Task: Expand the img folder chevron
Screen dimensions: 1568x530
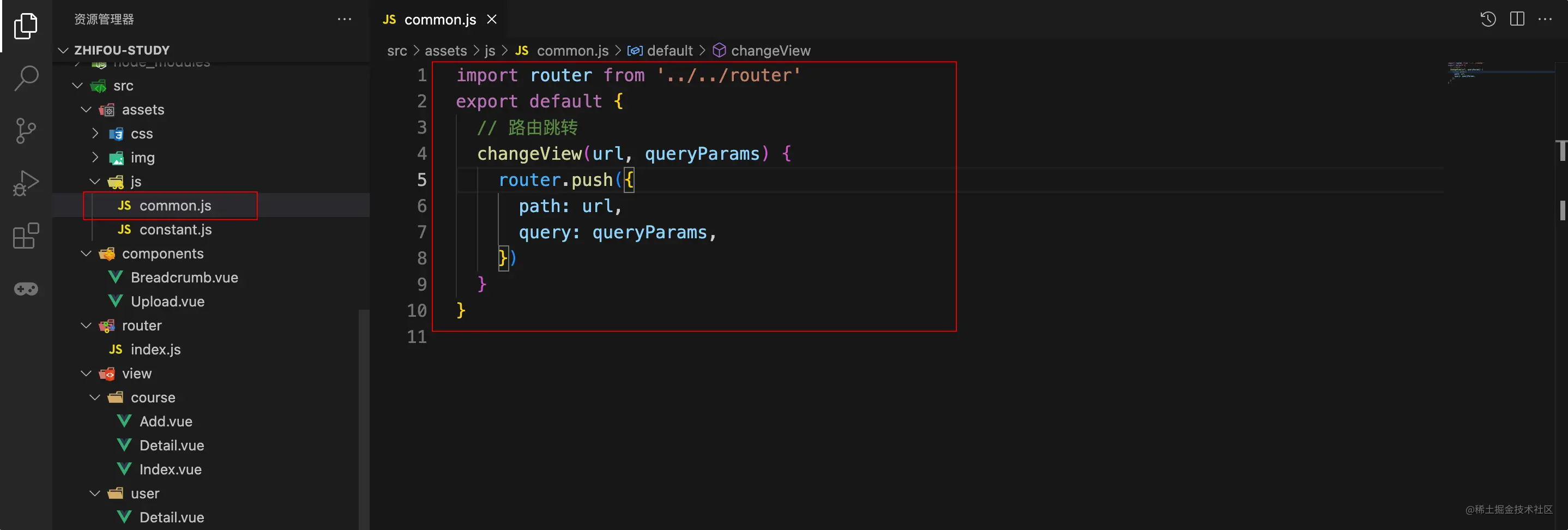Action: click(x=95, y=158)
